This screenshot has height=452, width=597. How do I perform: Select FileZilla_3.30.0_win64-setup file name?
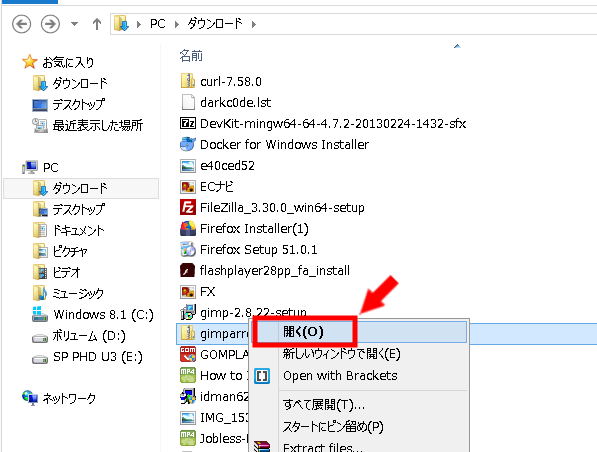click(x=282, y=208)
